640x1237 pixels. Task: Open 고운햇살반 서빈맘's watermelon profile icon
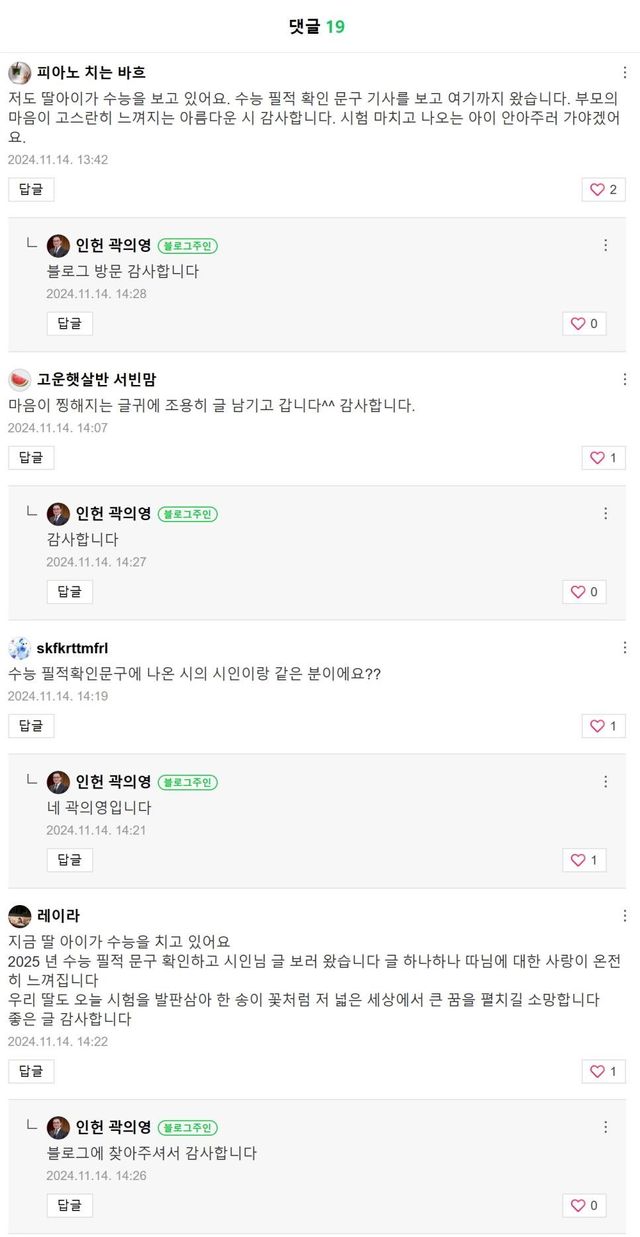point(19,380)
